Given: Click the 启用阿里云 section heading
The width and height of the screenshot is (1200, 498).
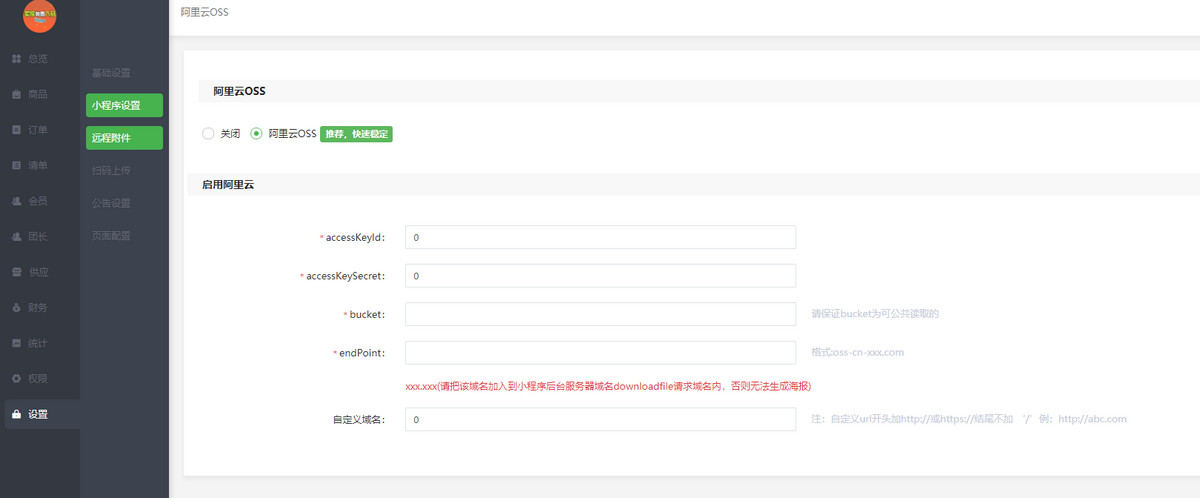Looking at the screenshot, I should tap(228, 185).
